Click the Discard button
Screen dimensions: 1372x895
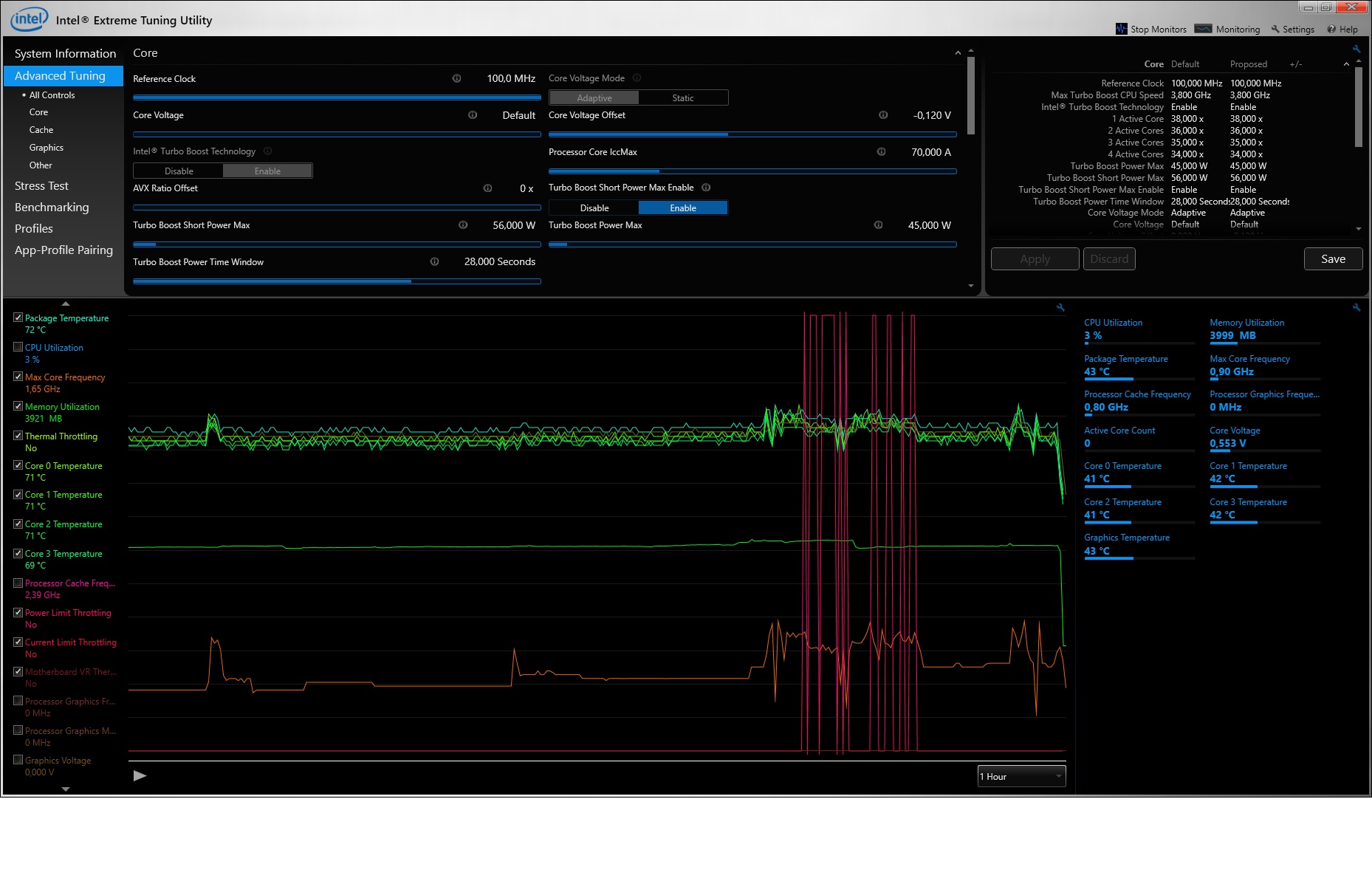(1109, 259)
